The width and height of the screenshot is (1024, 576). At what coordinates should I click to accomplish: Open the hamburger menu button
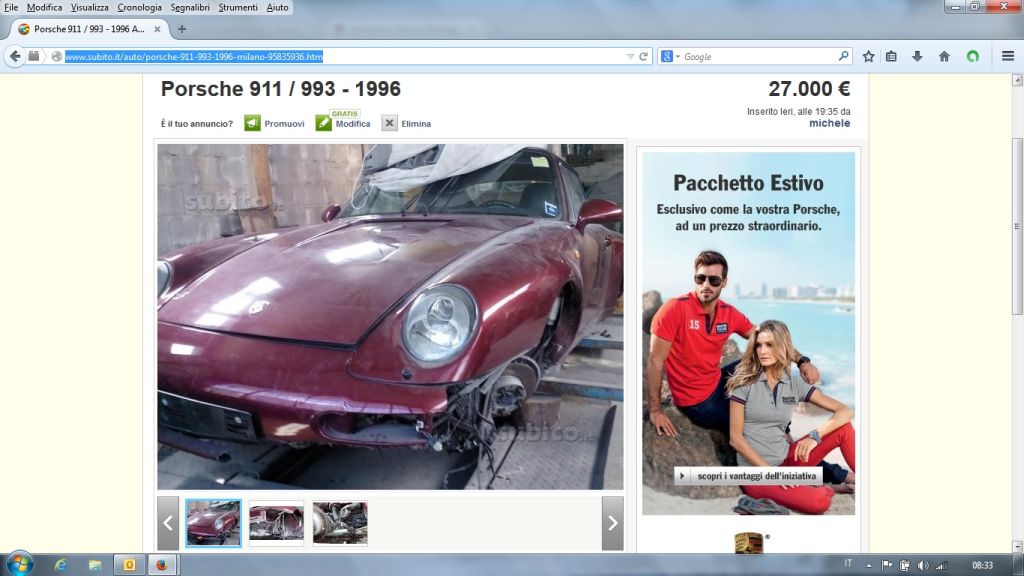[1008, 56]
